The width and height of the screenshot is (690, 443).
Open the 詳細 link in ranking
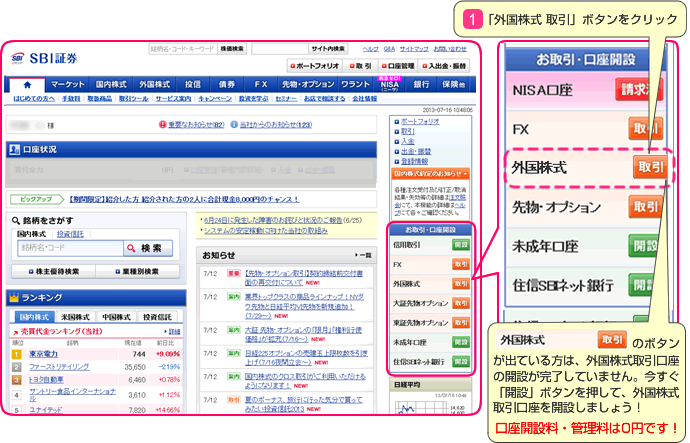173,331
